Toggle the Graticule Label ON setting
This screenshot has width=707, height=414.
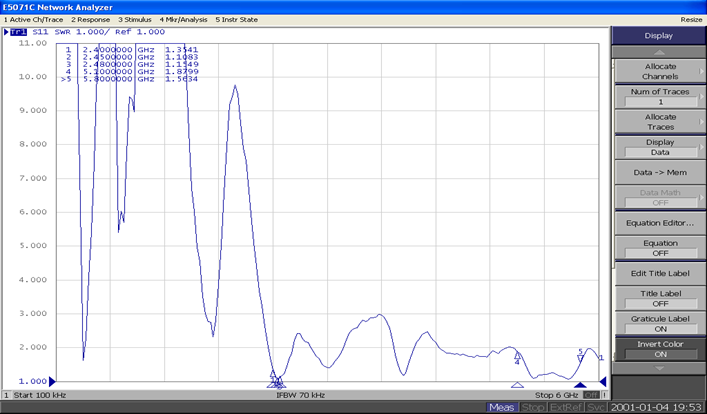pos(660,323)
